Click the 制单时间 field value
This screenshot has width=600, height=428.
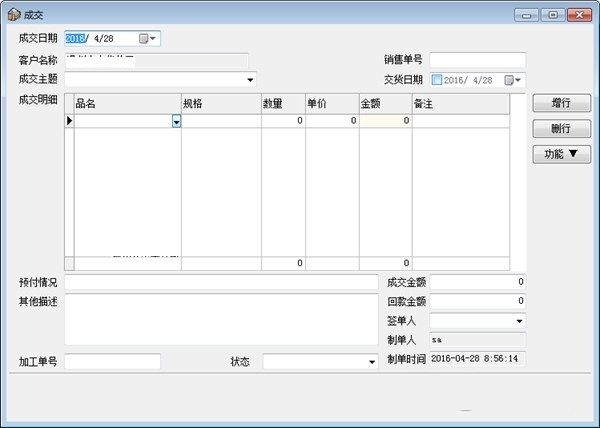[478, 359]
